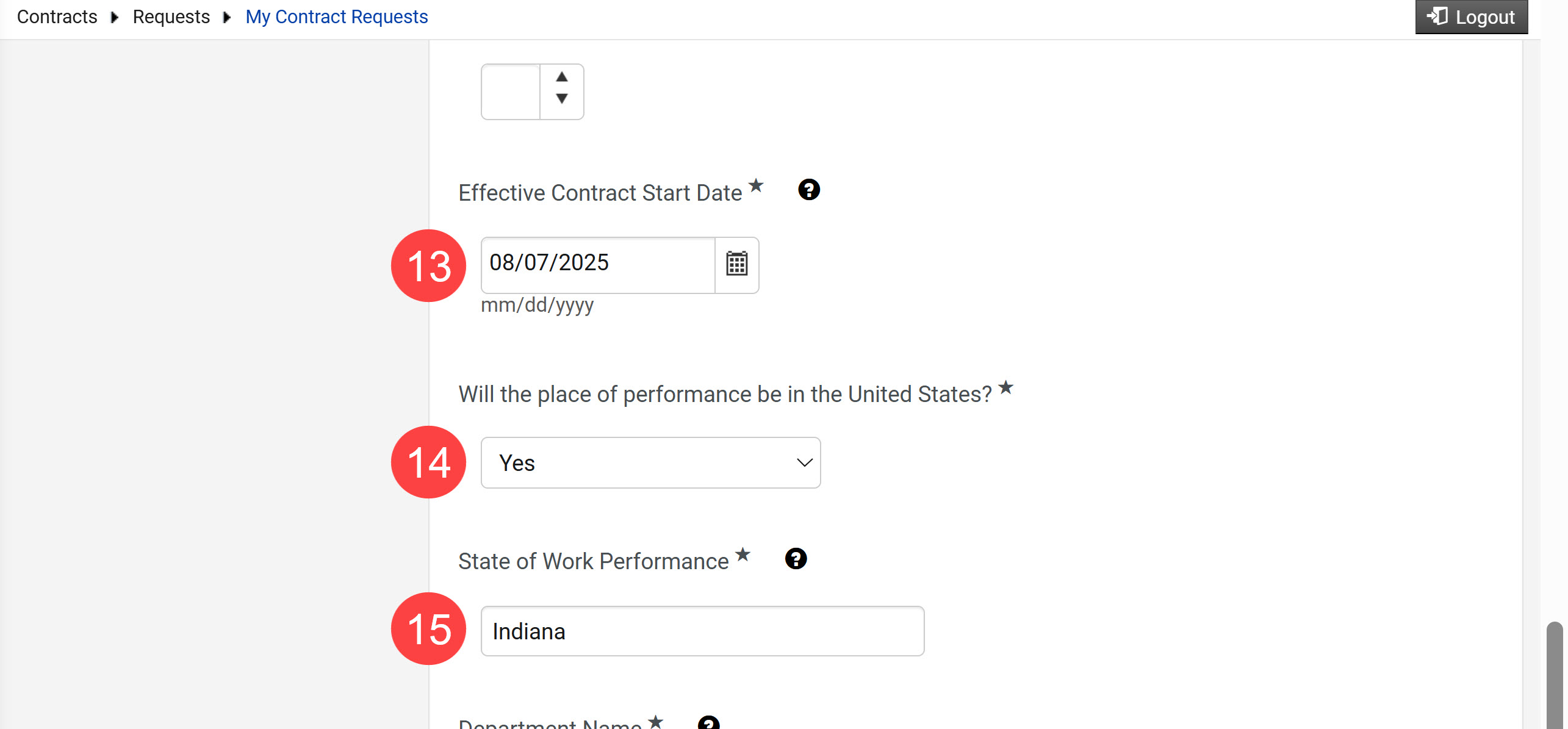The height and width of the screenshot is (729, 1568).
Task: Click the page vertical scrollbar thumb
Action: pos(1554,675)
